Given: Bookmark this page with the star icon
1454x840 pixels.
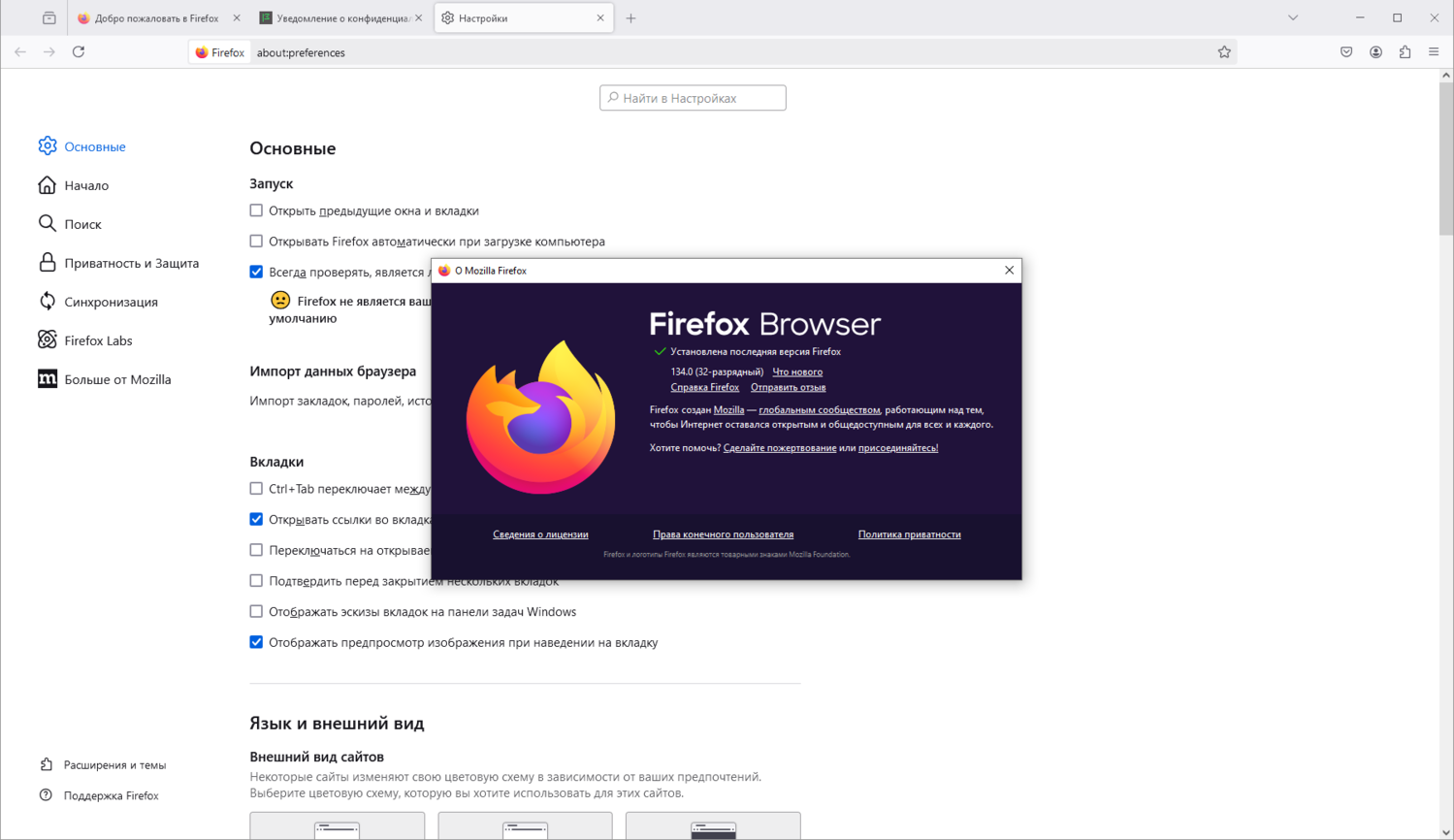Looking at the screenshot, I should [x=1224, y=52].
